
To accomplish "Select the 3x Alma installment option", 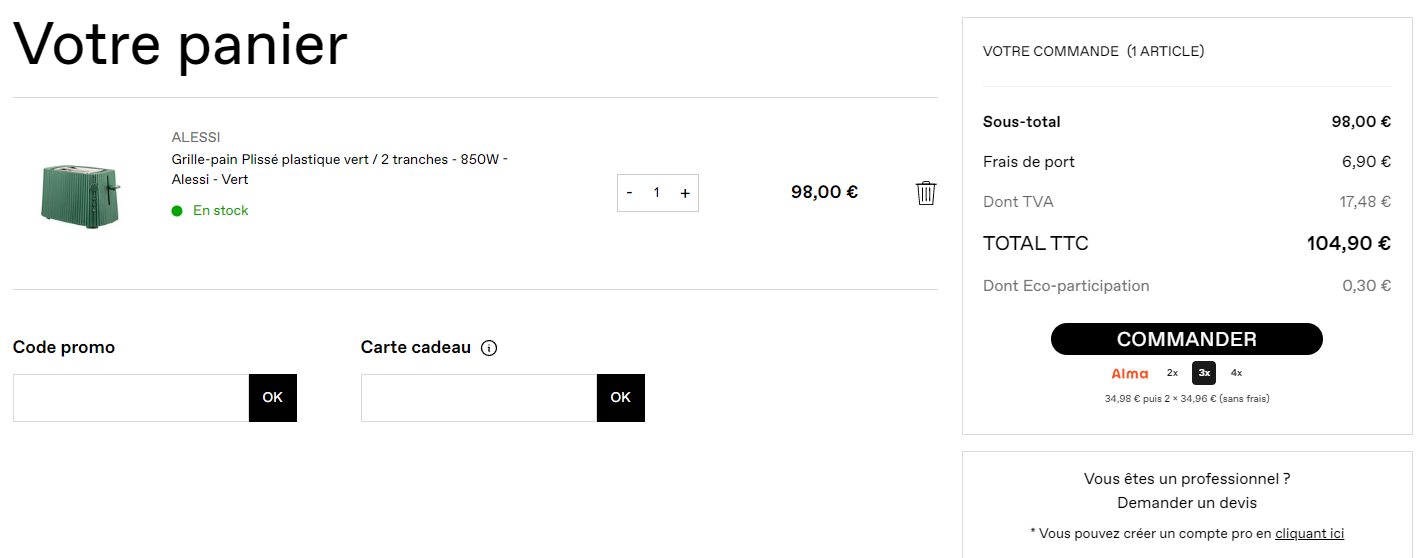I will click(1204, 373).
